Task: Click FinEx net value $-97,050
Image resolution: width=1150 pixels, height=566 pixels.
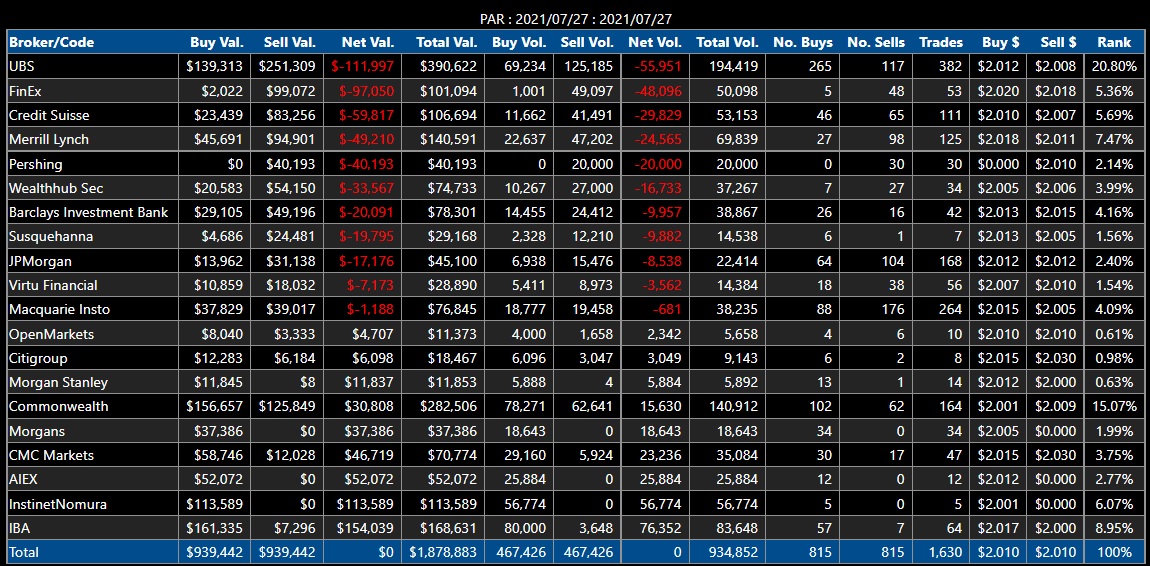Action: coord(364,91)
